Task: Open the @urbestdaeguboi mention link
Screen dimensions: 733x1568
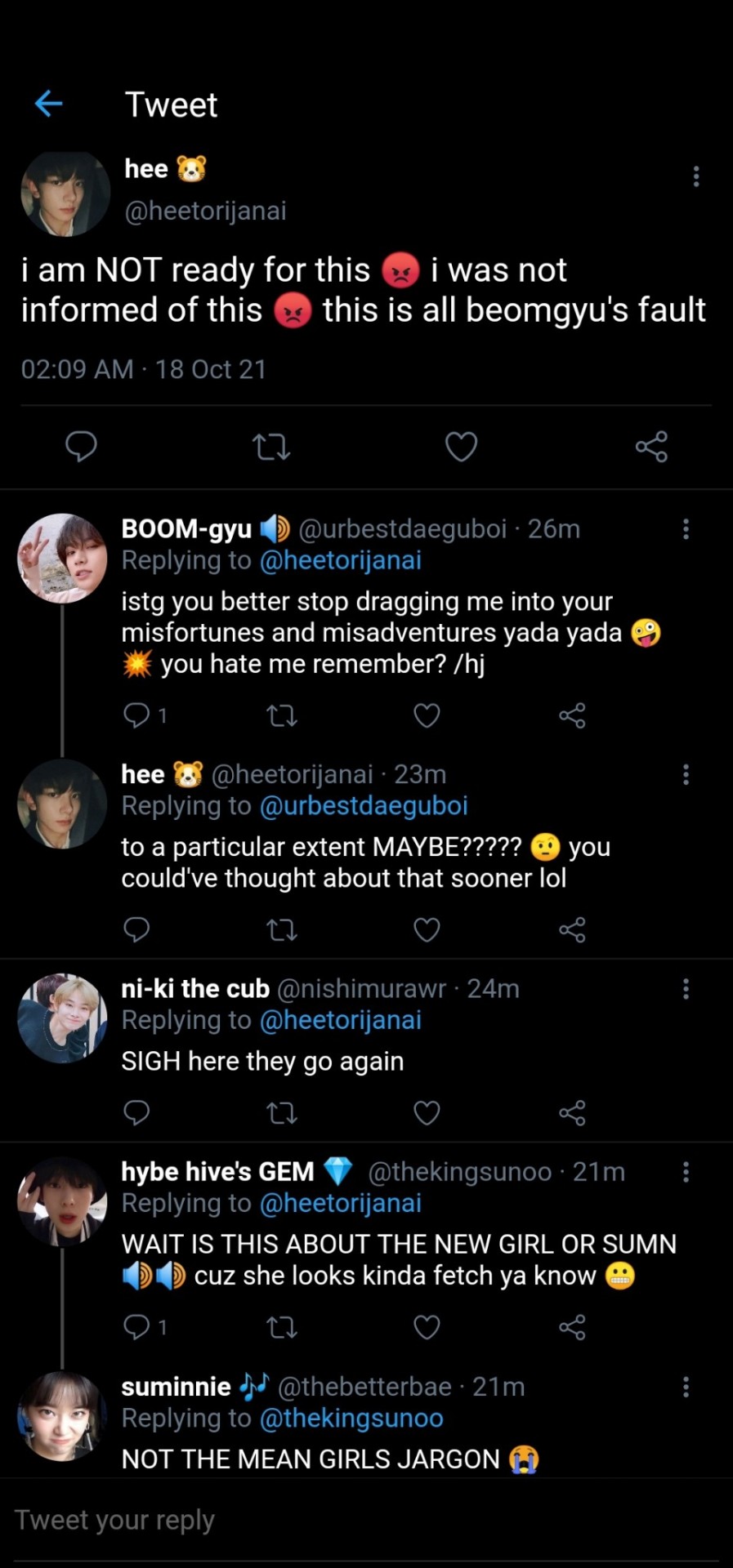Action: (x=364, y=806)
